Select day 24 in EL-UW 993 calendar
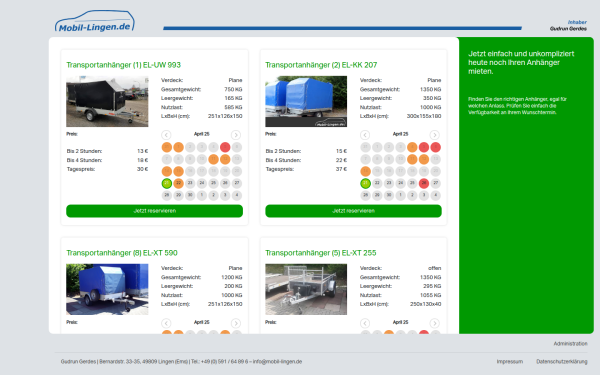The image size is (600, 375). [x=202, y=183]
